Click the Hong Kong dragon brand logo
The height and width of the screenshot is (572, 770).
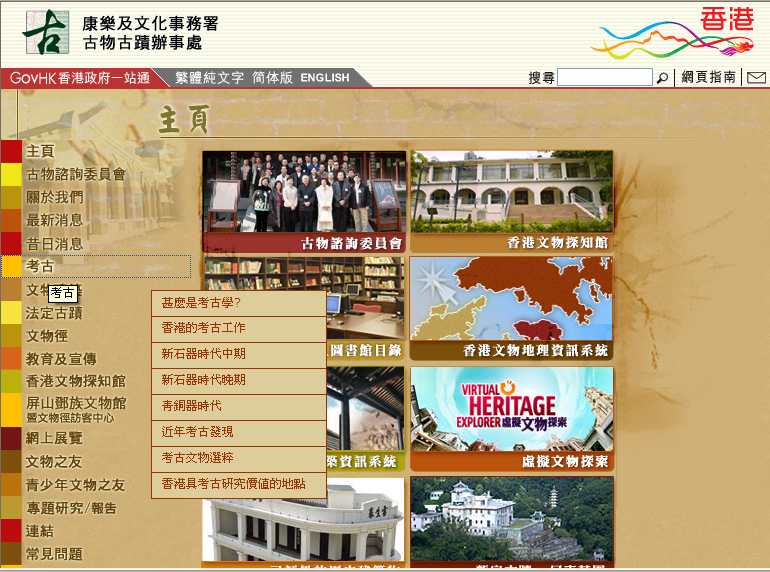coord(673,32)
